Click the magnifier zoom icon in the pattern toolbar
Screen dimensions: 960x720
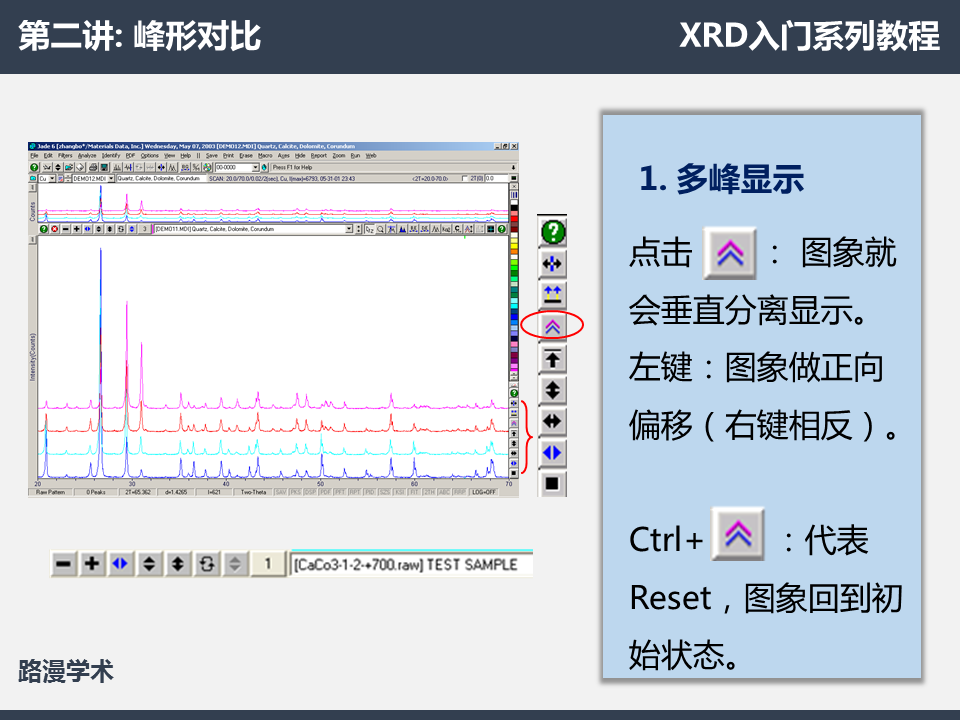381,229
